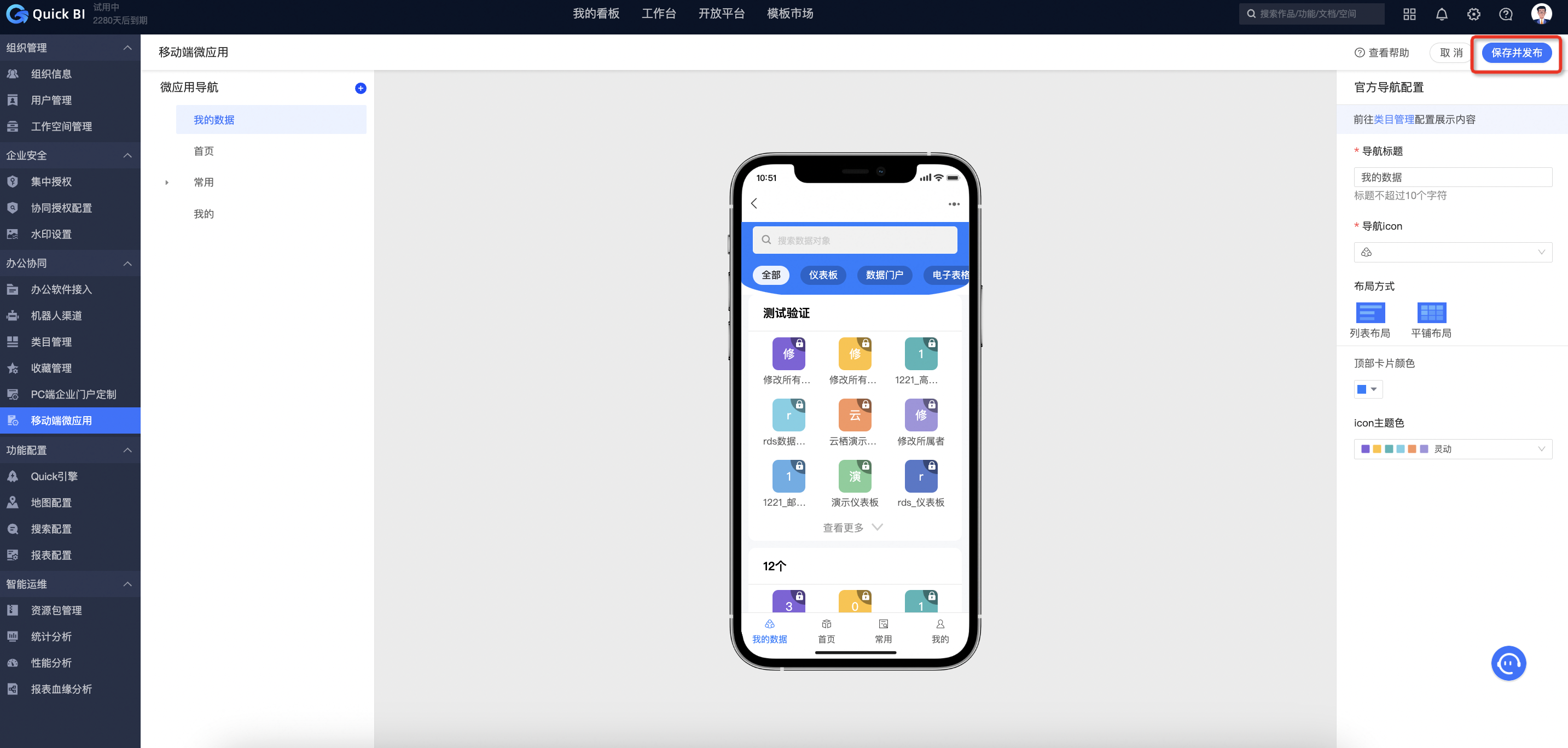
Task: Expand the 常用 navigation tree item
Action: point(167,183)
